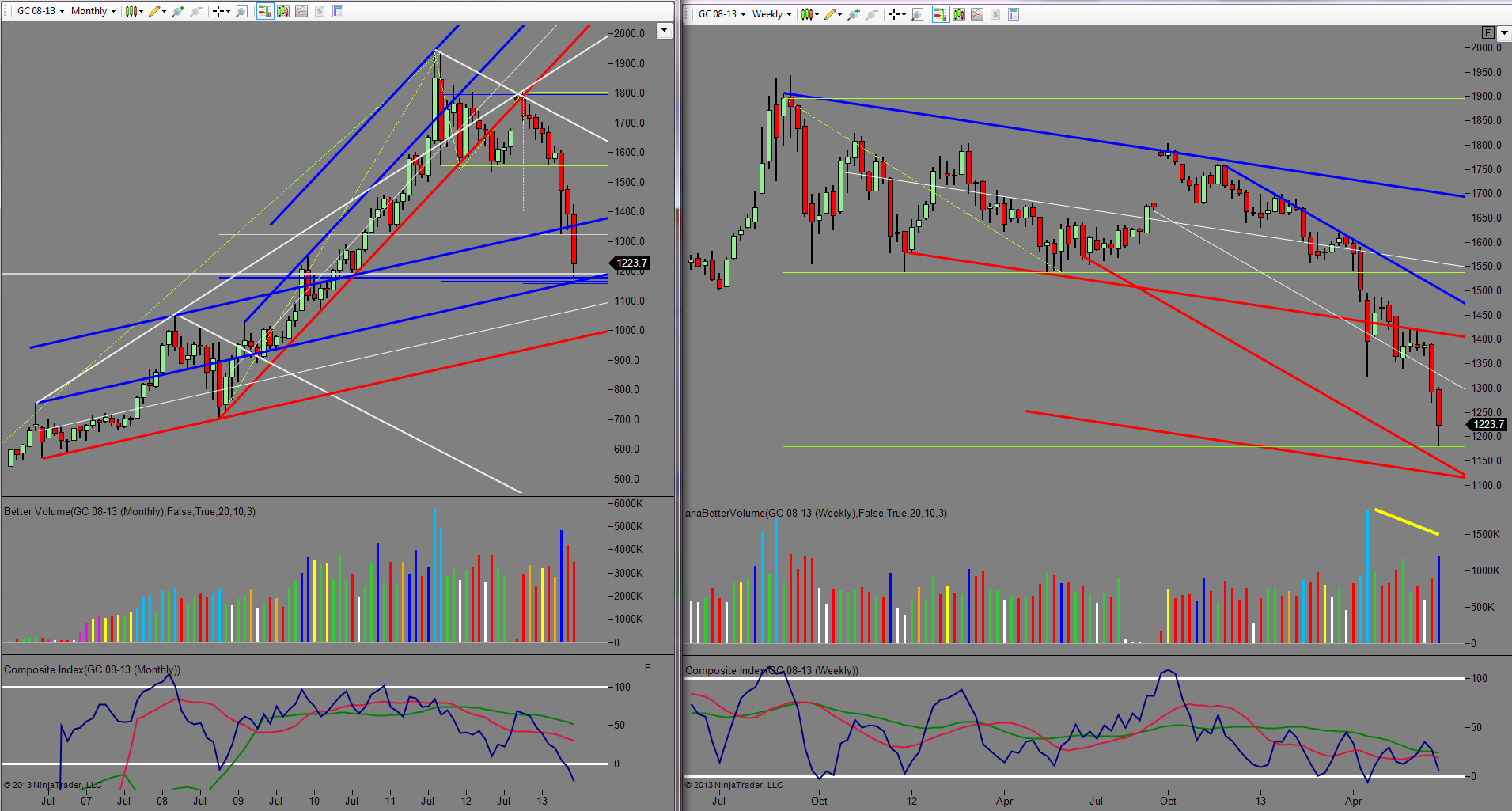The image size is (1512, 811).
Task: Open the Monthly interval dropdown
Action: [x=93, y=11]
